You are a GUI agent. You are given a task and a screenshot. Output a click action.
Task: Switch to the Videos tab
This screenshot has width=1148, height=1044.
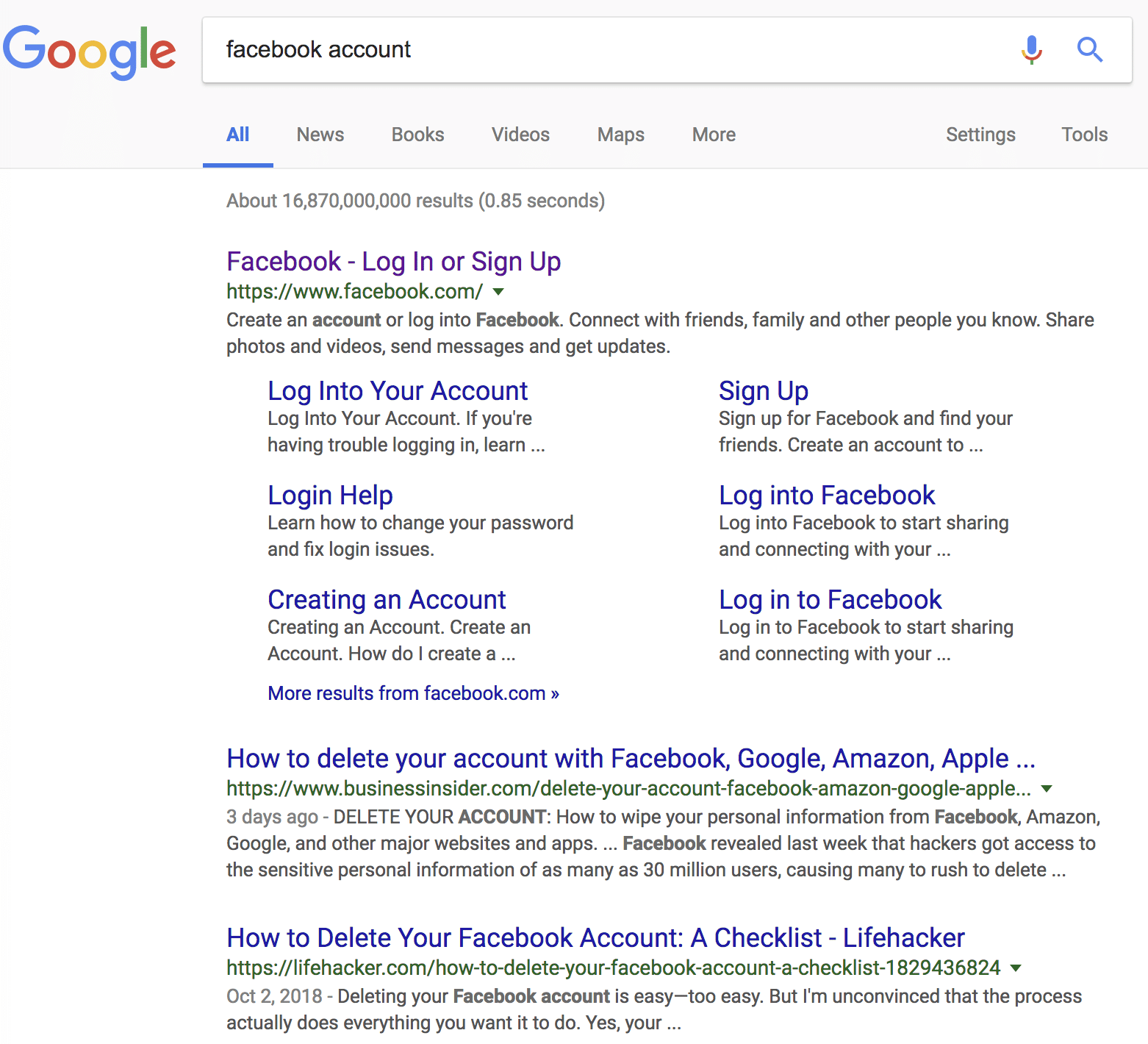point(520,135)
